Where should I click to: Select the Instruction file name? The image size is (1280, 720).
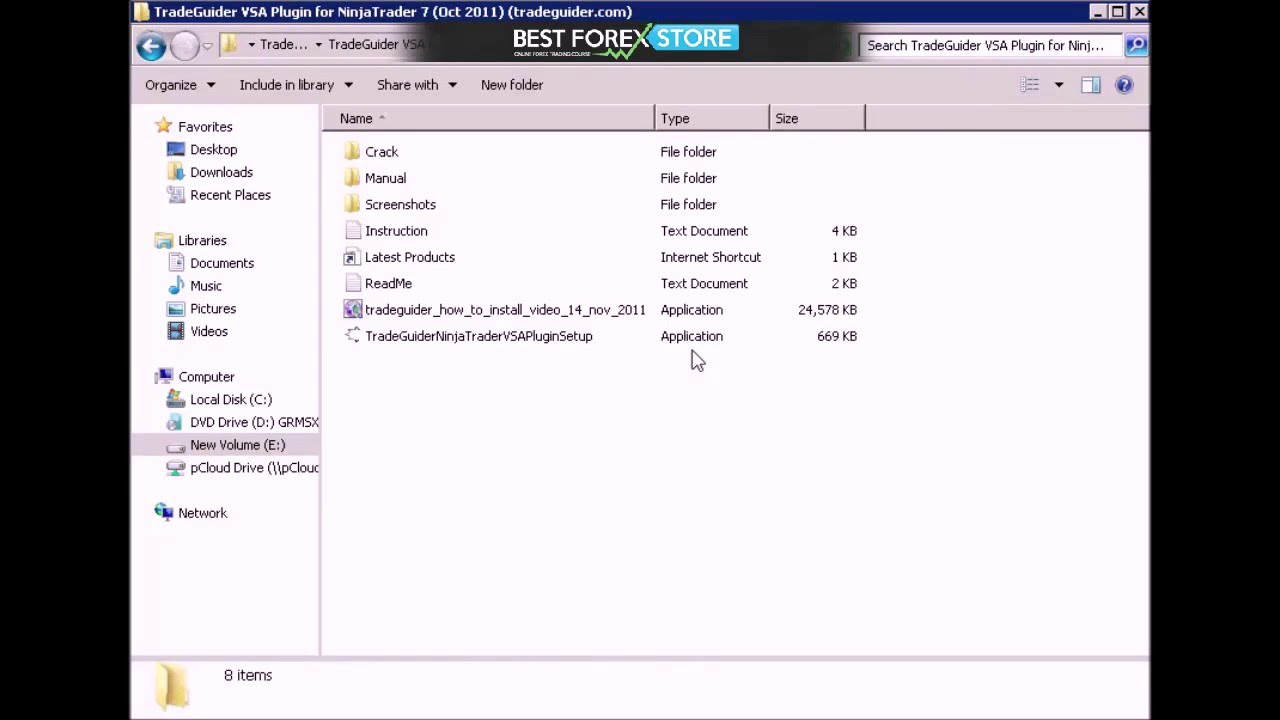point(396,231)
